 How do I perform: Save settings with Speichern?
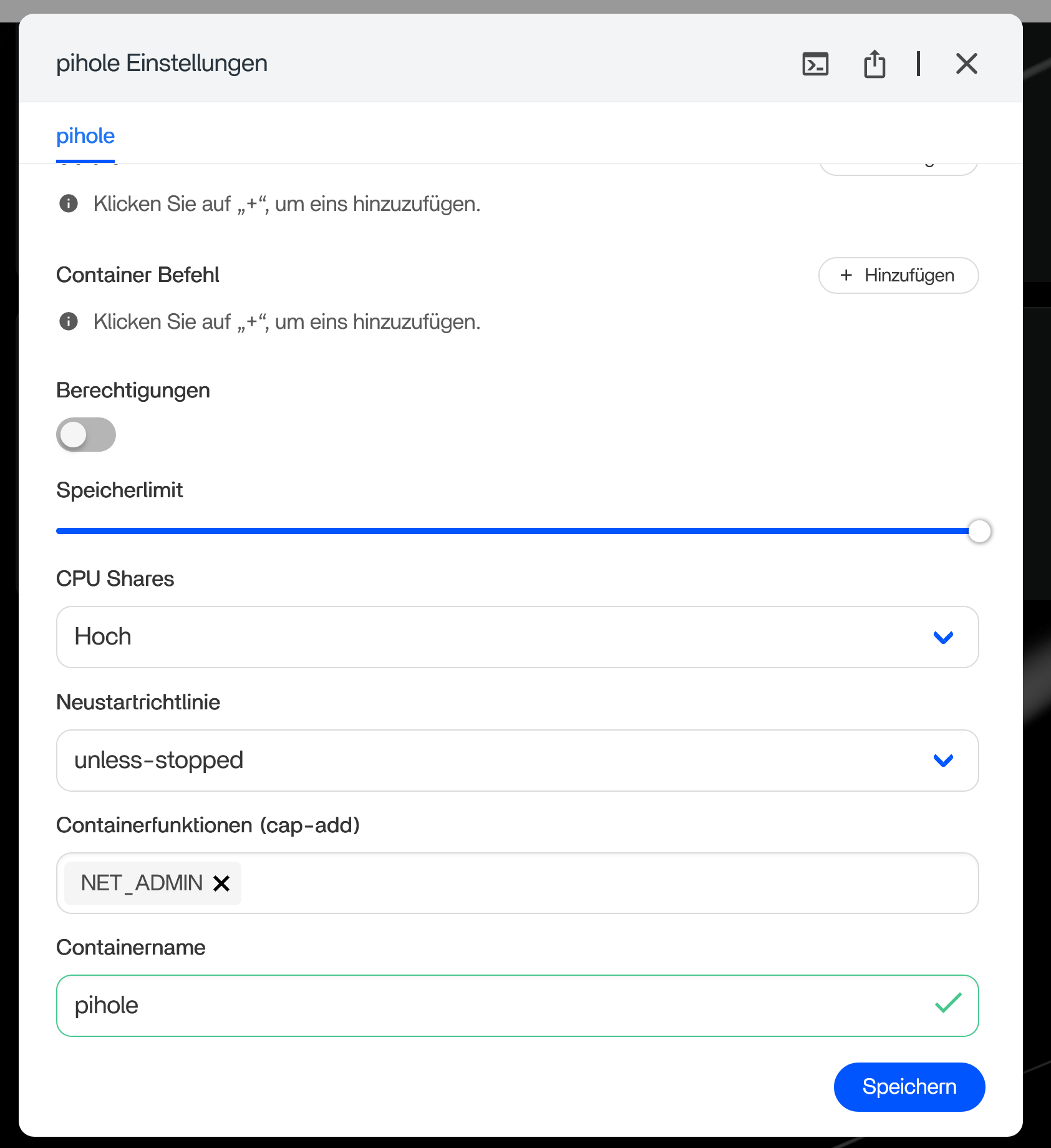pos(909,1087)
